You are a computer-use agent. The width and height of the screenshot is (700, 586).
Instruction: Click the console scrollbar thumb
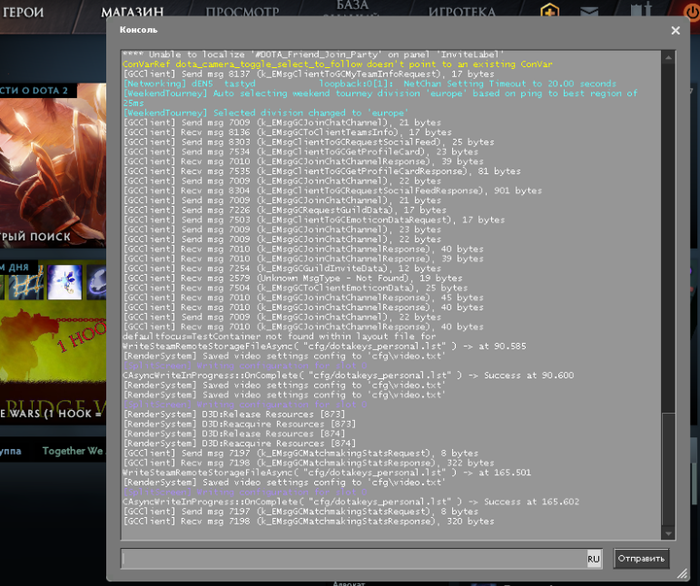668,470
